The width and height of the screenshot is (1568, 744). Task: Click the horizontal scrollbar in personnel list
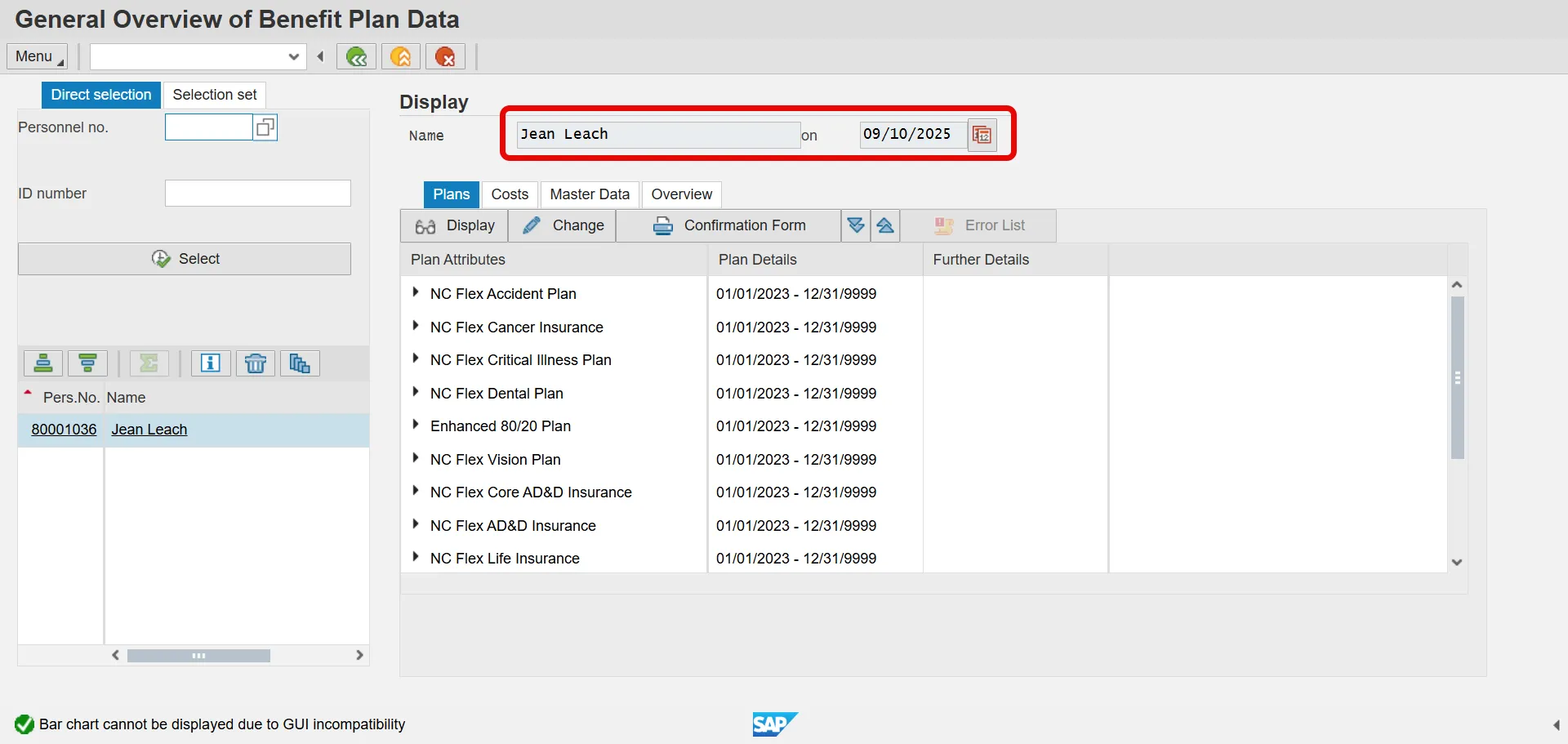click(198, 656)
